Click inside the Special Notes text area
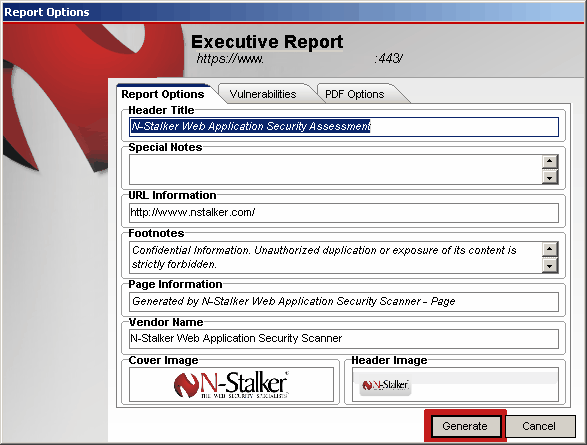The width and height of the screenshot is (587, 445). [335, 170]
